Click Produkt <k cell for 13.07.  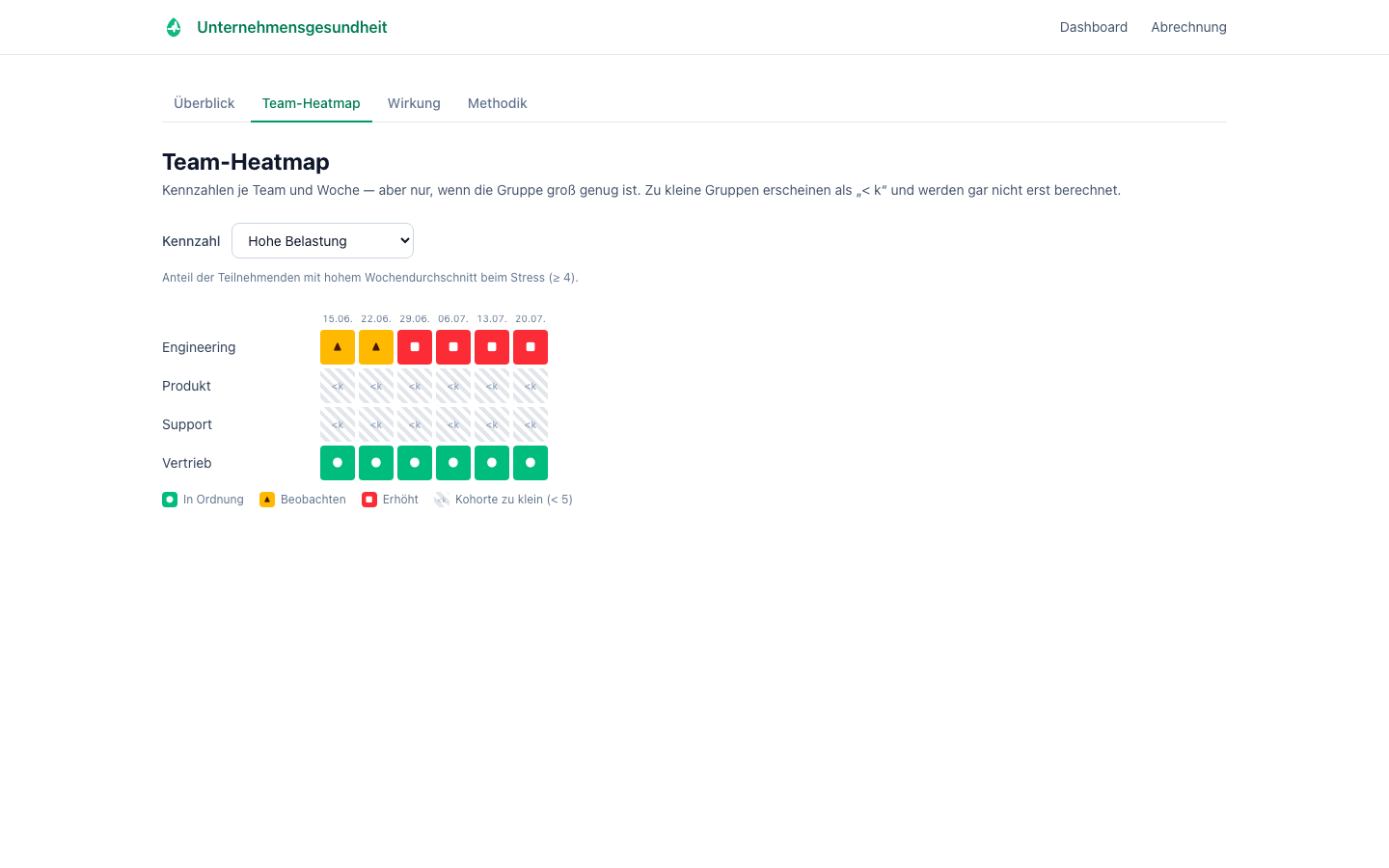492,386
